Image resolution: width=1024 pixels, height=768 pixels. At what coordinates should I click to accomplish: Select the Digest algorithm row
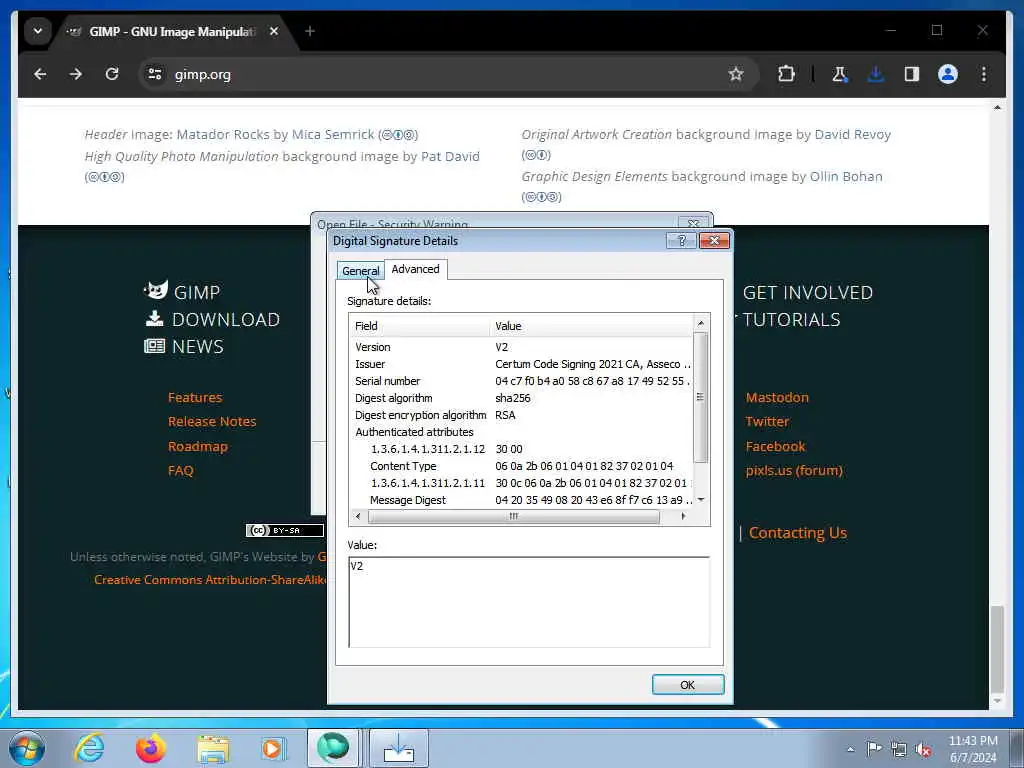click(x=522, y=398)
